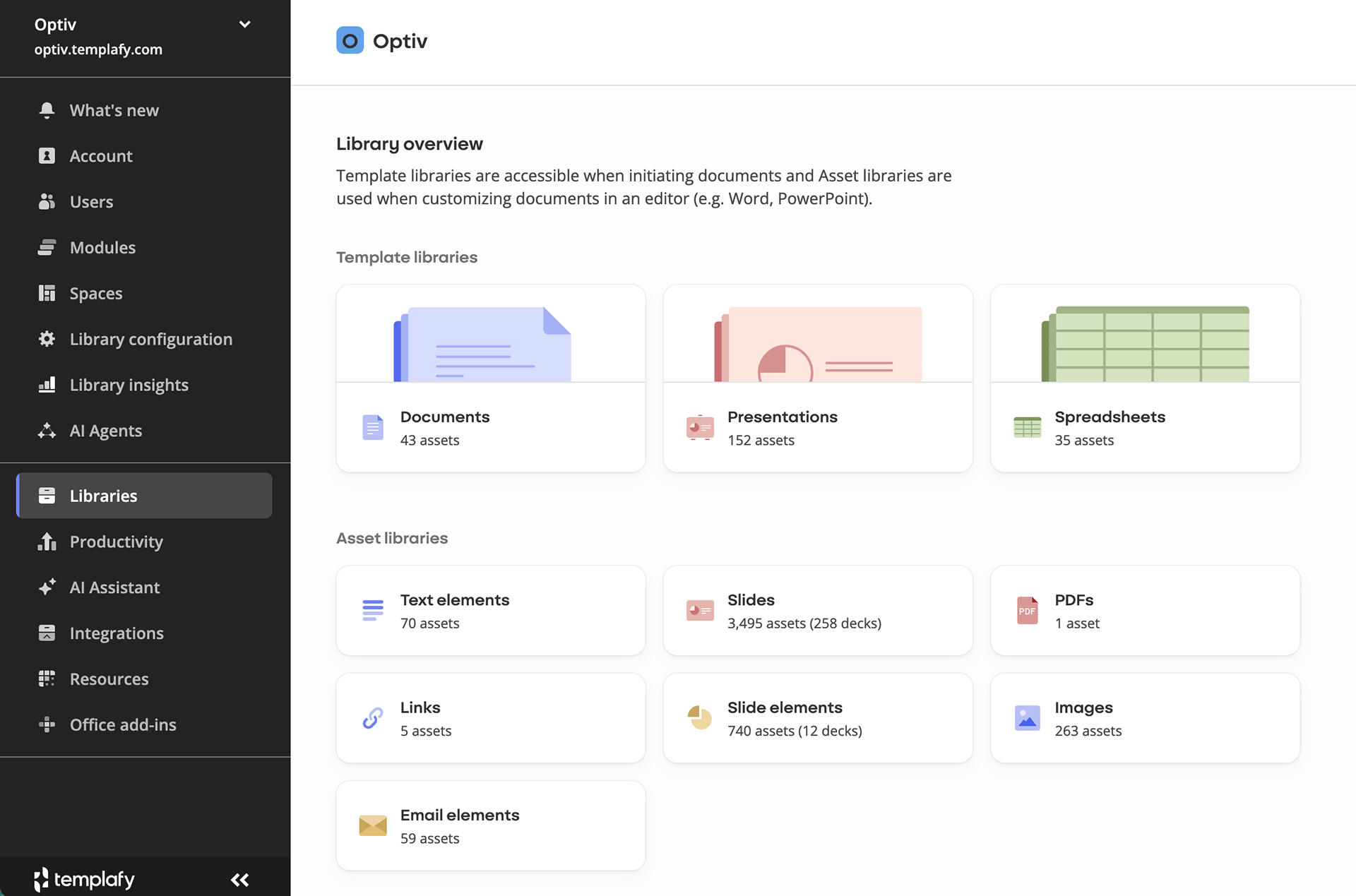Collapse the sidebar with double chevron
Image resolution: width=1356 pixels, height=896 pixels.
(240, 880)
